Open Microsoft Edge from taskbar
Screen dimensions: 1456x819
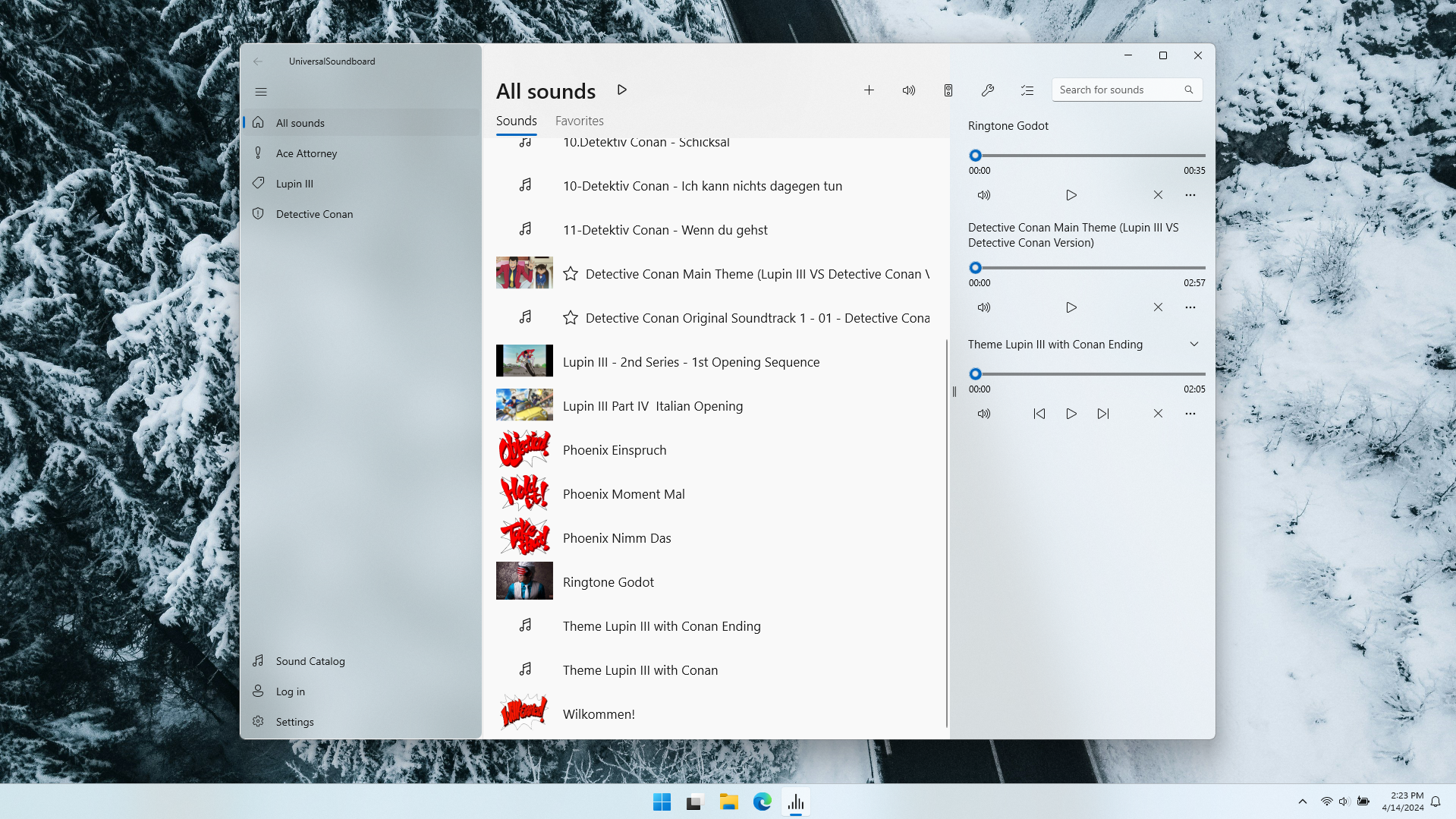(x=763, y=802)
